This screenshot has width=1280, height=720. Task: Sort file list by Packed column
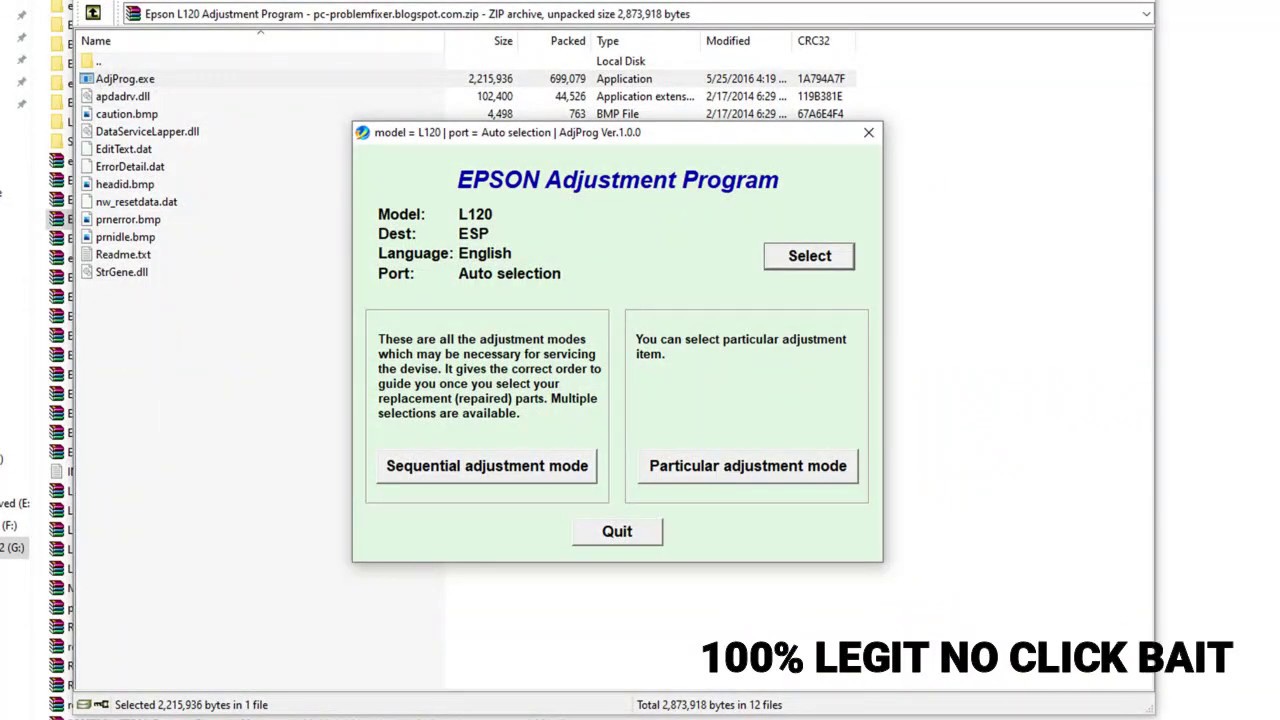point(568,41)
